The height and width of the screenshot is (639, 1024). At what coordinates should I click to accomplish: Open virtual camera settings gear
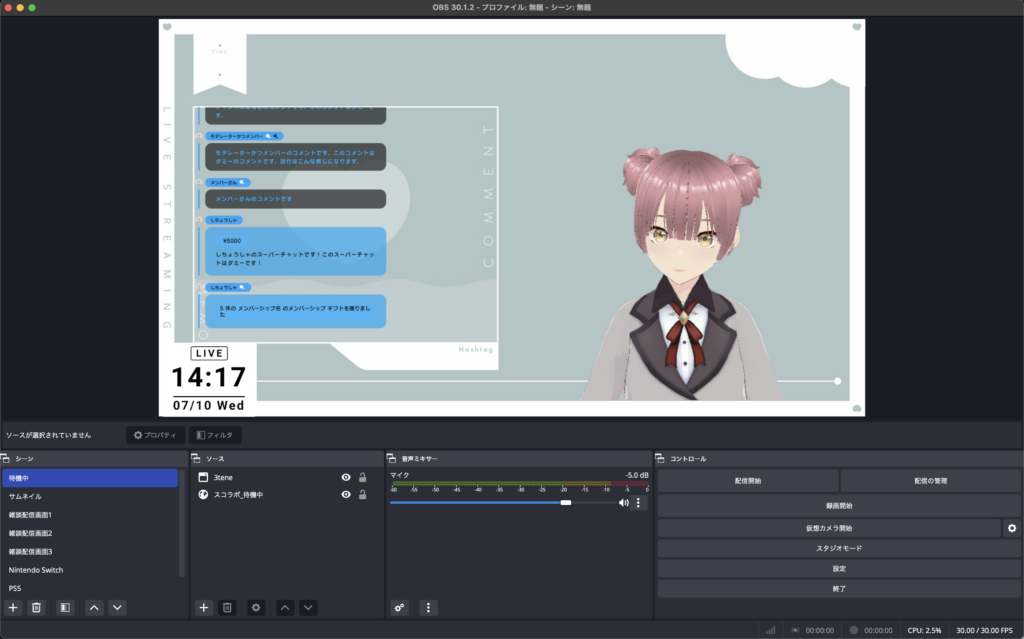coord(1011,528)
